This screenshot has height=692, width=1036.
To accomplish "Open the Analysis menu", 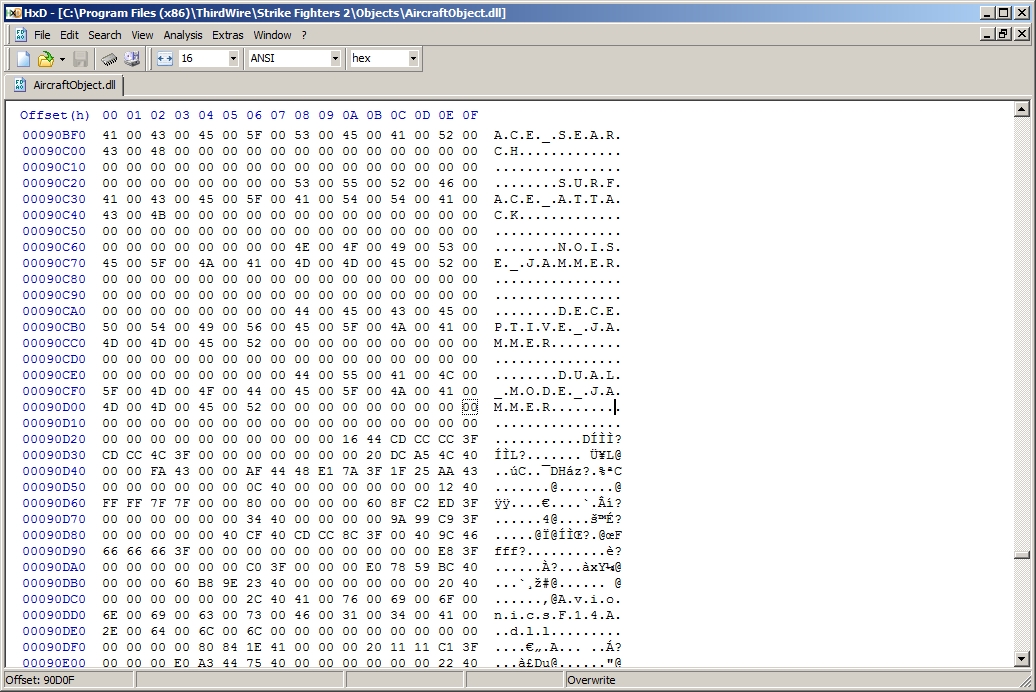I will click(x=183, y=35).
